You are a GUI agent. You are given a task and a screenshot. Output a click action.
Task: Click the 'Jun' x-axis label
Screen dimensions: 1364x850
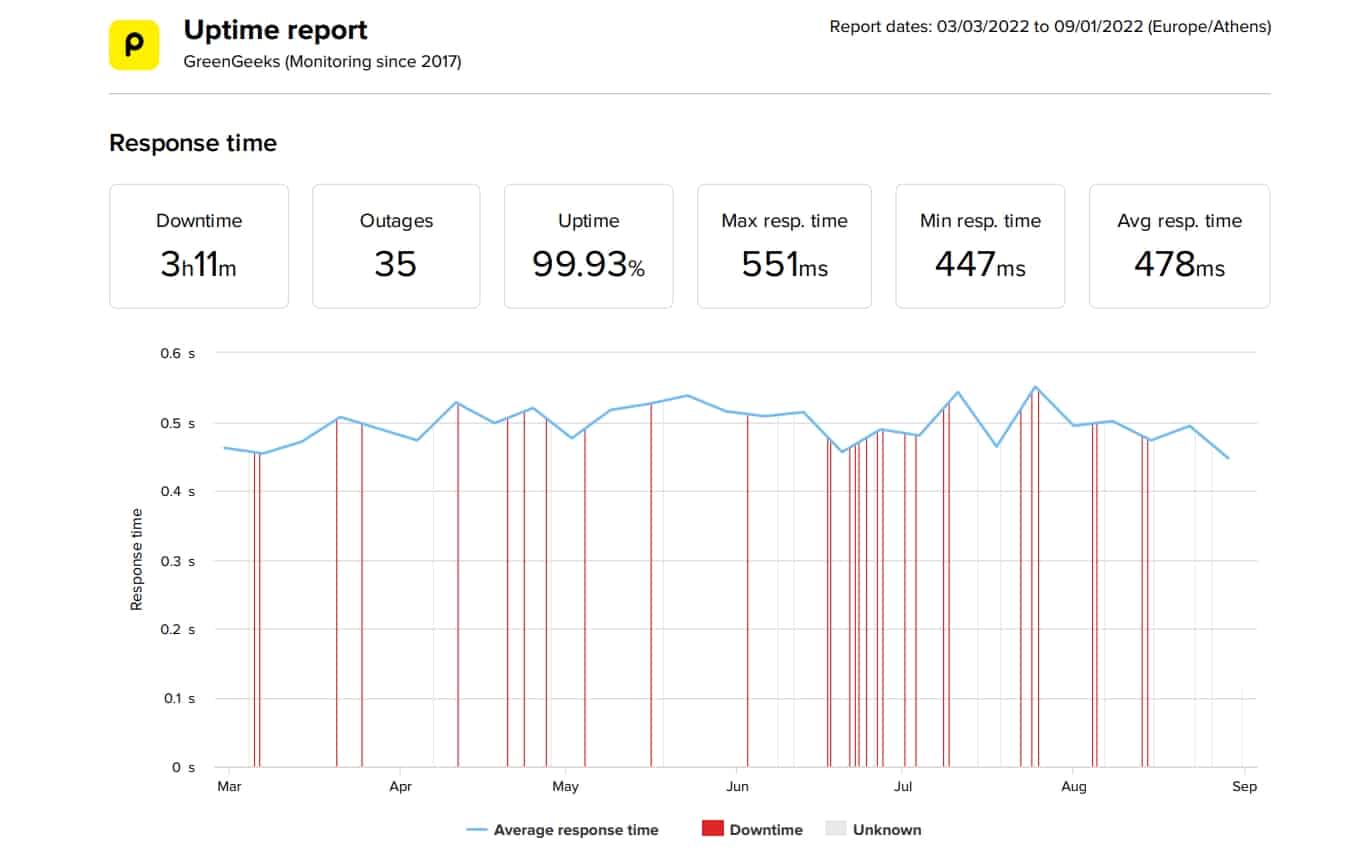[x=737, y=787]
